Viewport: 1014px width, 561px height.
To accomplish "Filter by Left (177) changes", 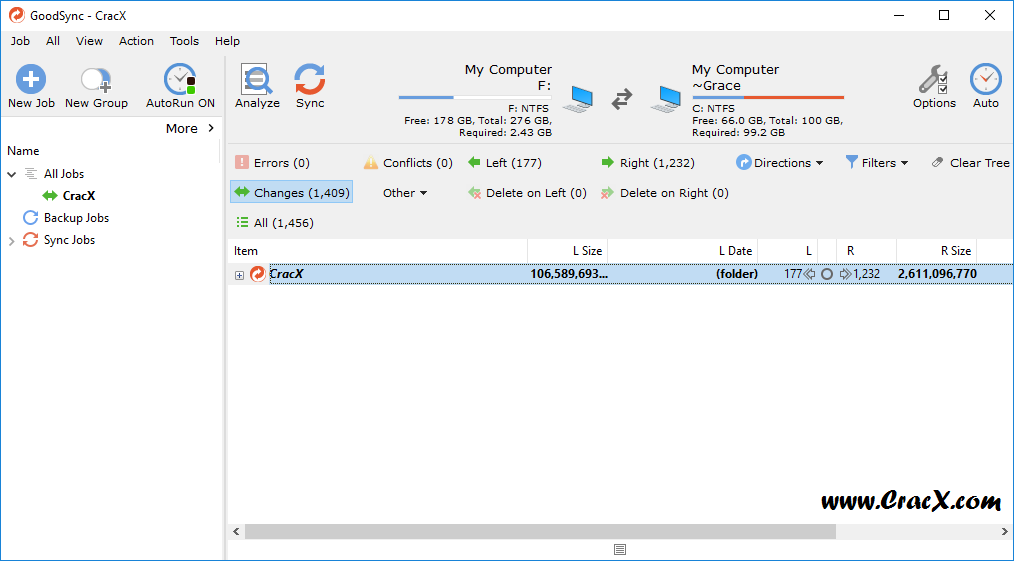I will click(x=504, y=163).
